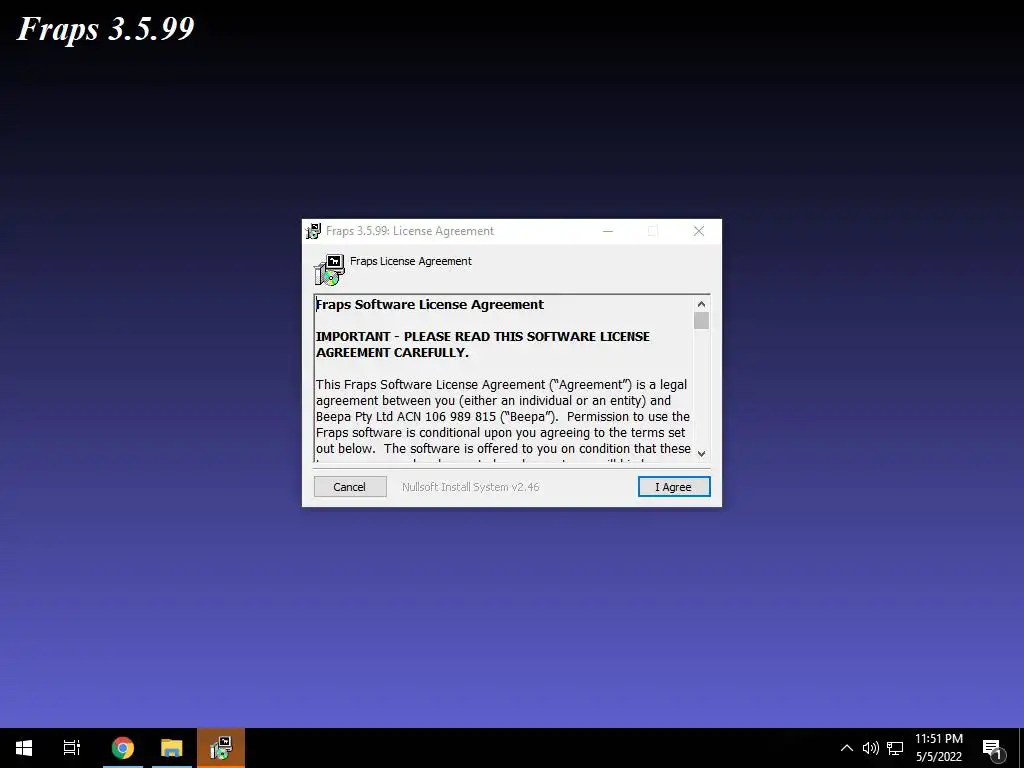This screenshot has width=1024, height=768.
Task: Open Task View on the taskbar
Action: 72,748
